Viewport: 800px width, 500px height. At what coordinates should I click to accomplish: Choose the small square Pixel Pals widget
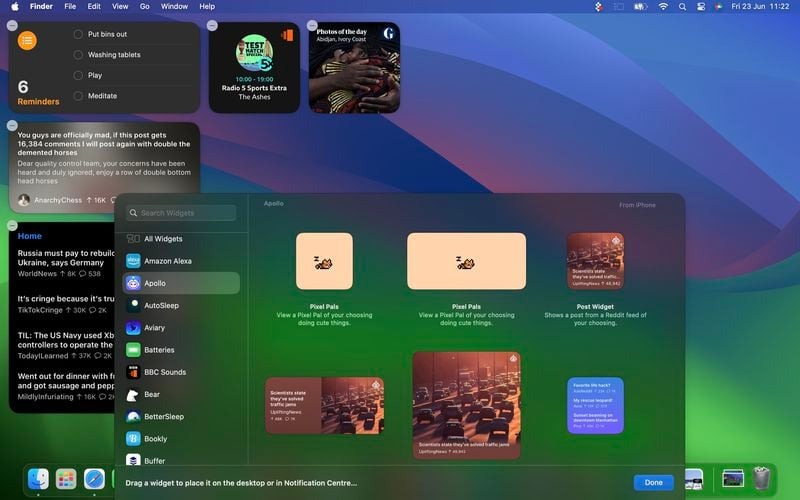(324, 261)
